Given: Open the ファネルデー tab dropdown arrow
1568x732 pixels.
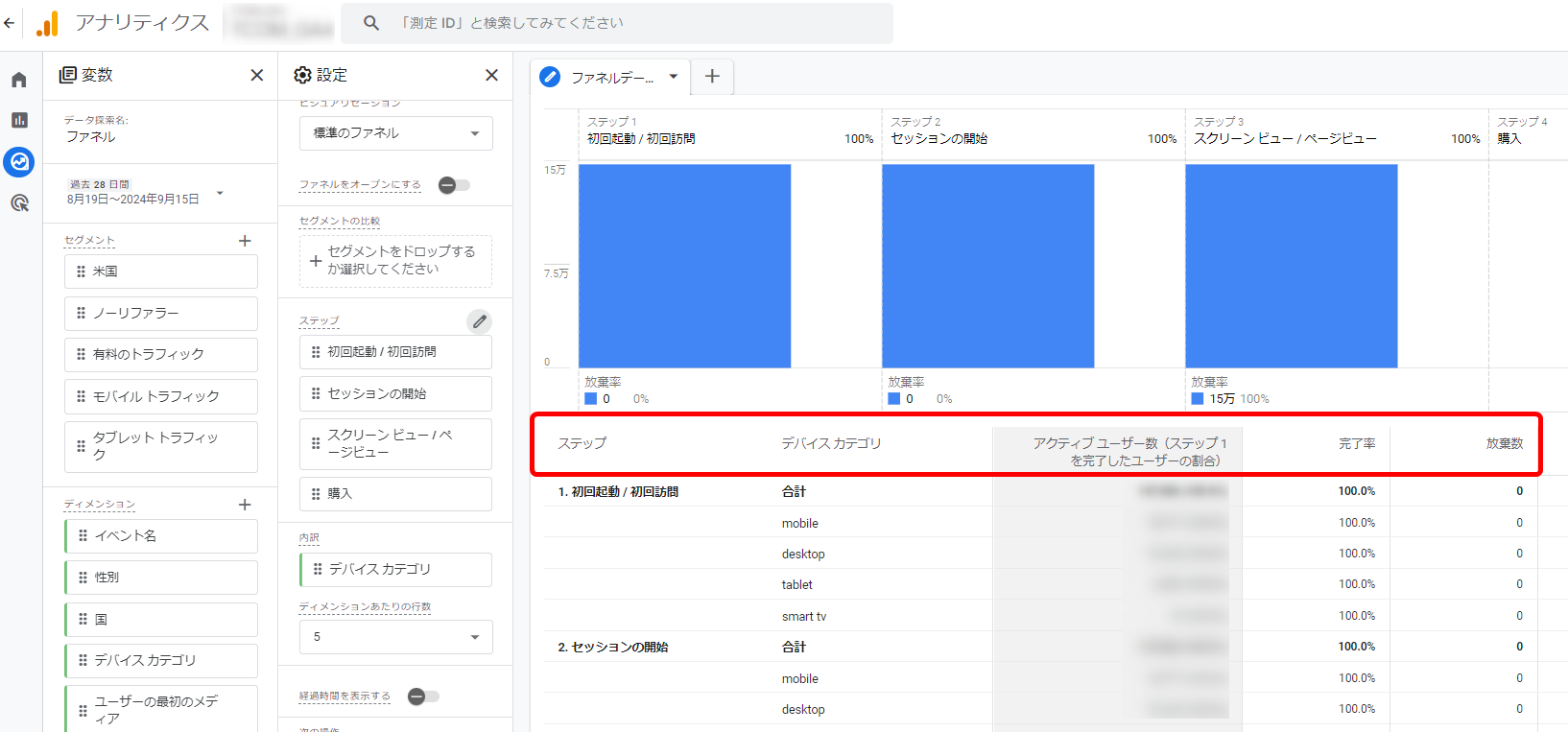Looking at the screenshot, I should pyautogui.click(x=674, y=77).
